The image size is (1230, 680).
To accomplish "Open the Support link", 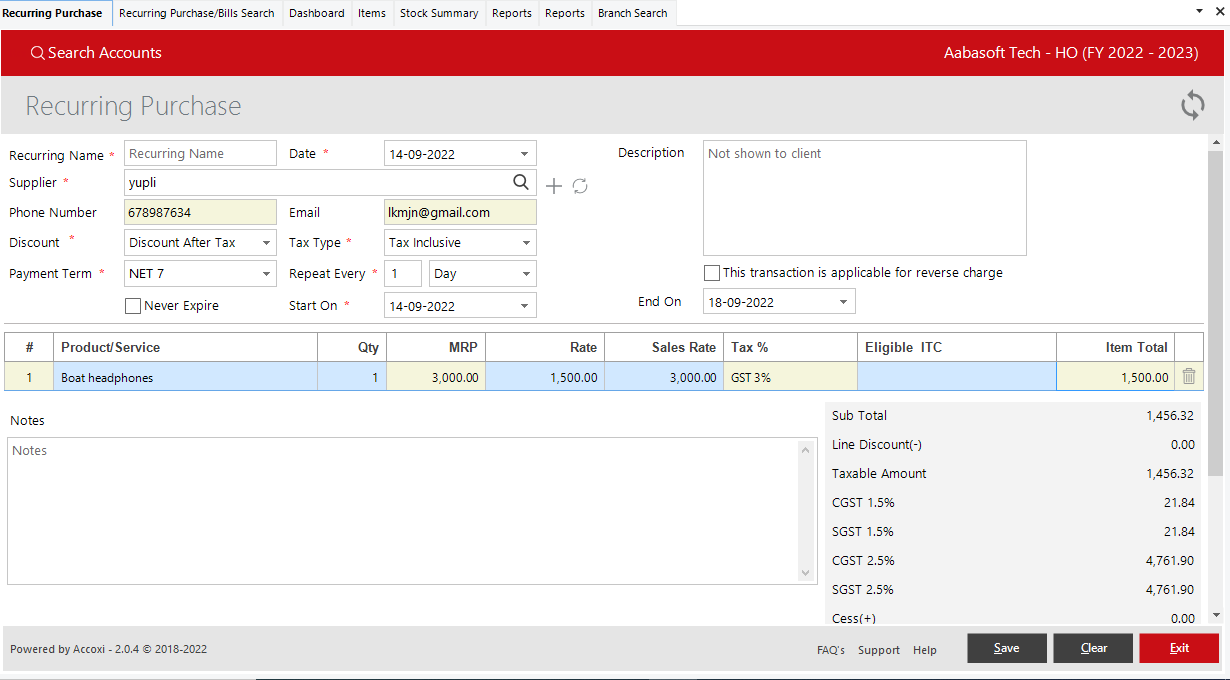I will [x=879, y=650].
